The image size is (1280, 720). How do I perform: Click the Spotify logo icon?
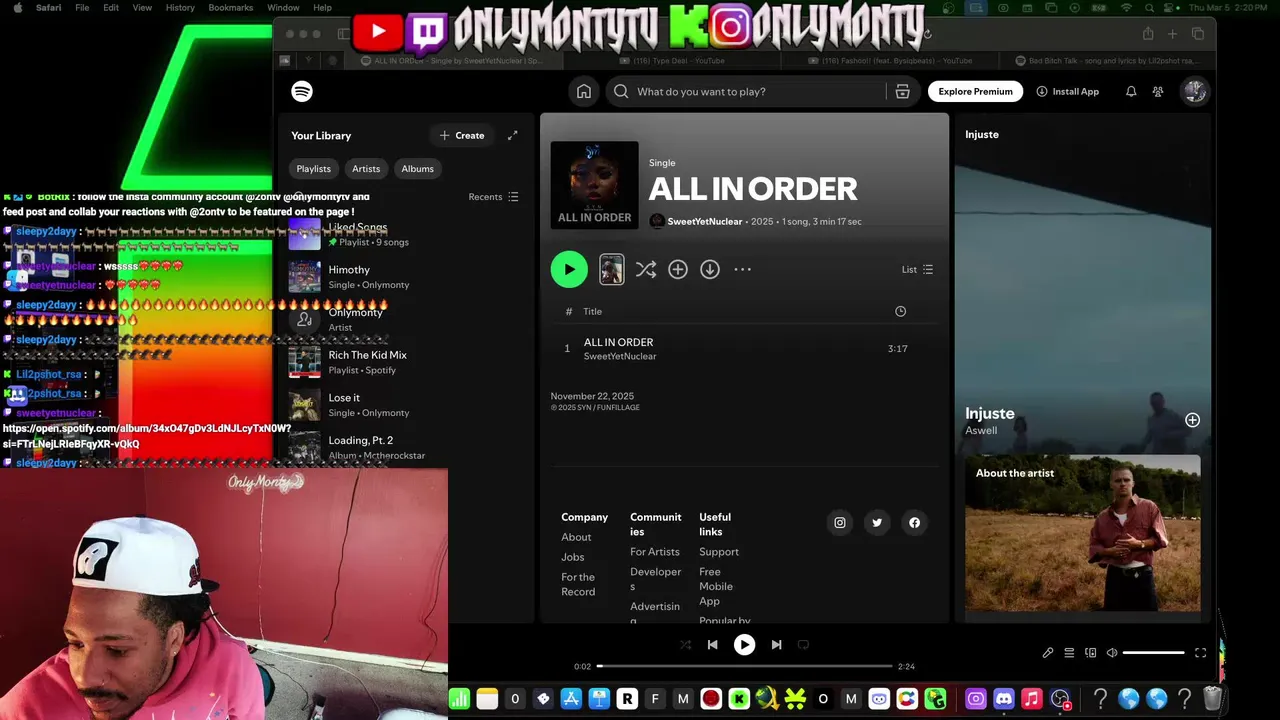[302, 91]
